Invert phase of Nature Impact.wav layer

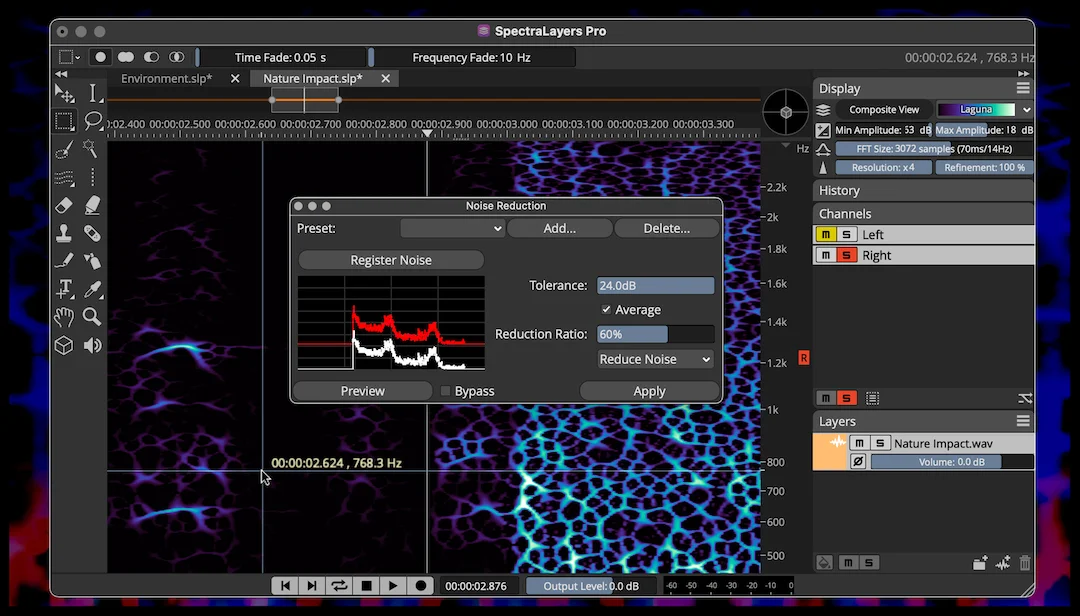click(x=858, y=462)
